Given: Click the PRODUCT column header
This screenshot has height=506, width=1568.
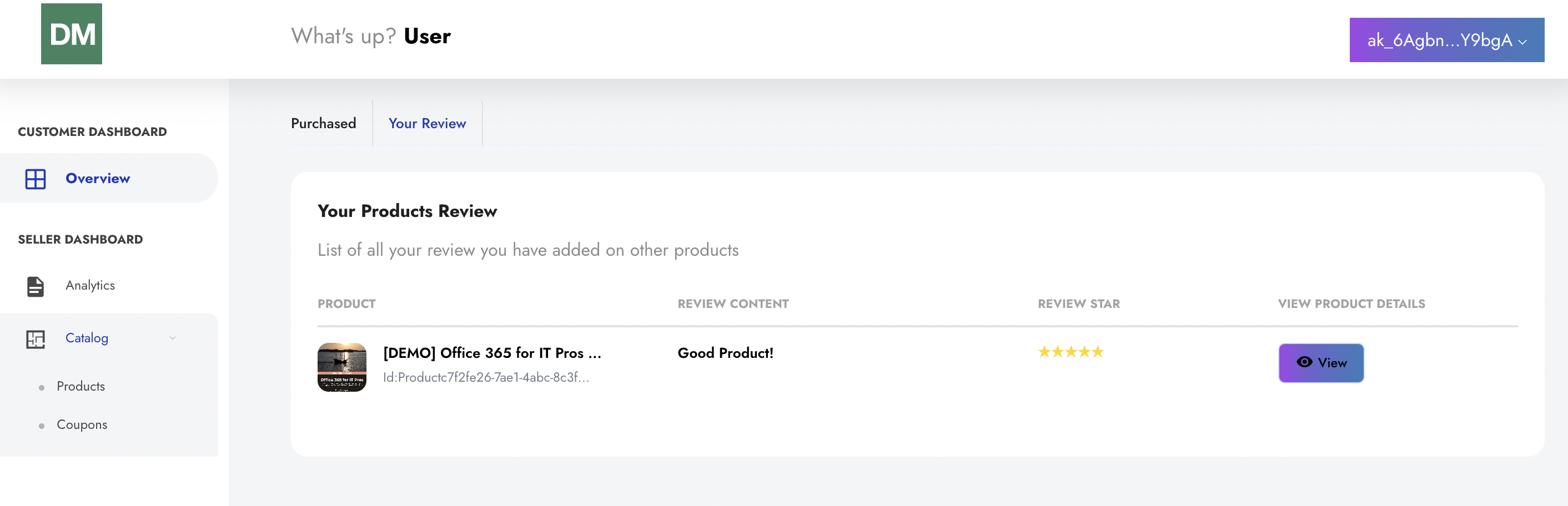Looking at the screenshot, I should click(x=346, y=304).
